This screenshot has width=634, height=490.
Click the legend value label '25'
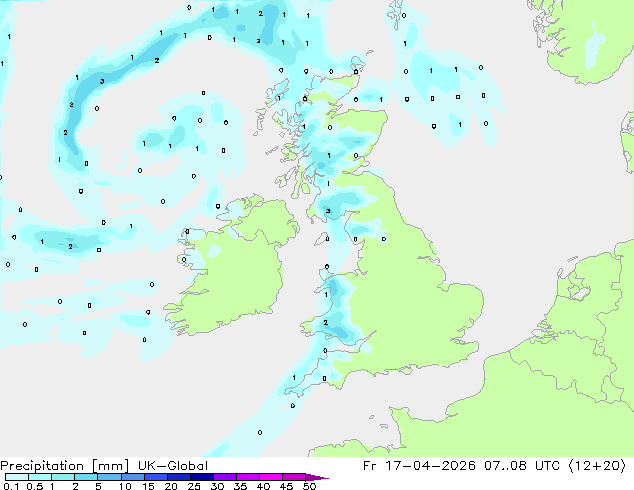pos(194,486)
